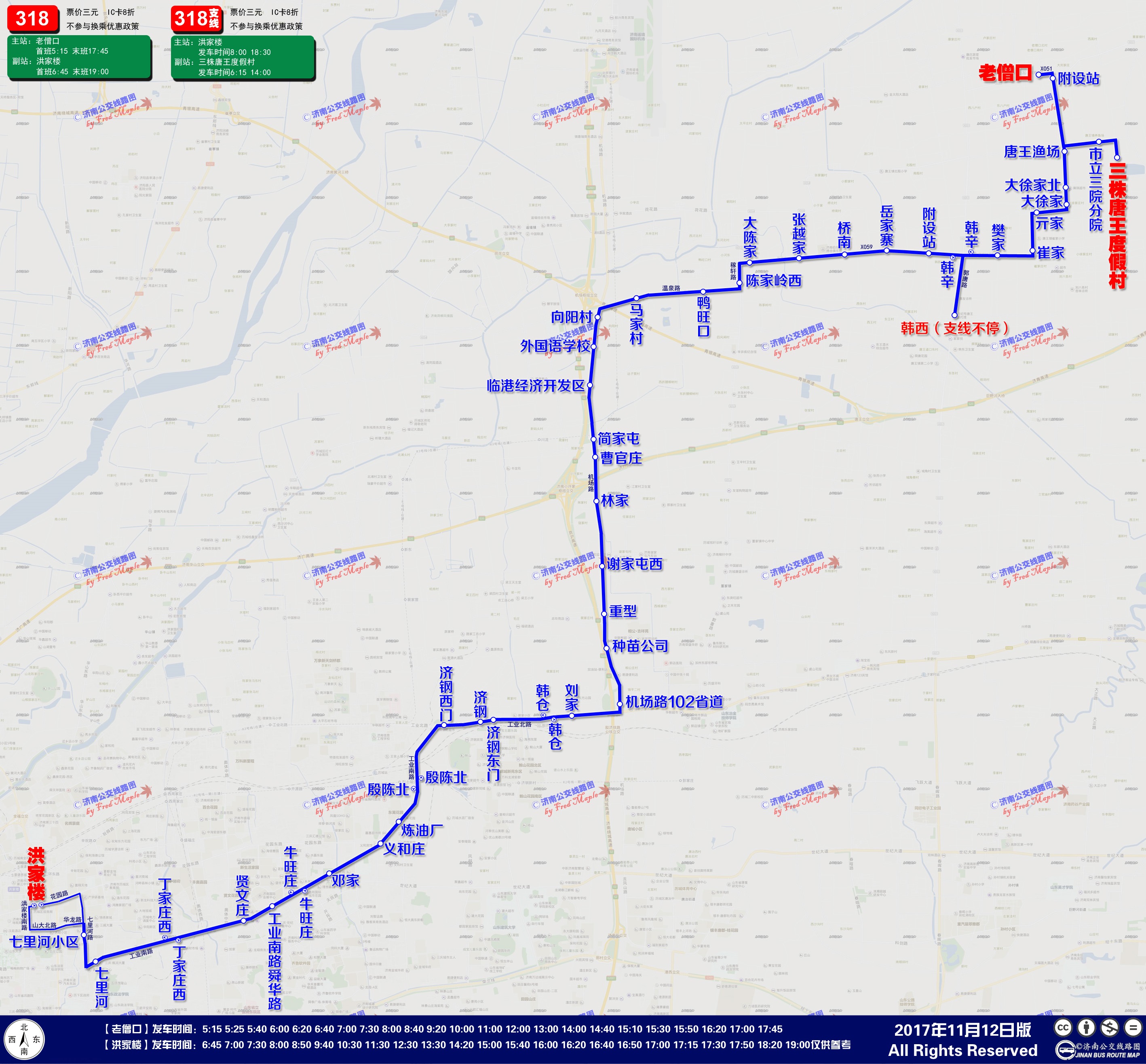Viewport: 1146px width, 1064px height.
Task: Click the green 318 支线 departure-time panel
Action: (x=242, y=57)
